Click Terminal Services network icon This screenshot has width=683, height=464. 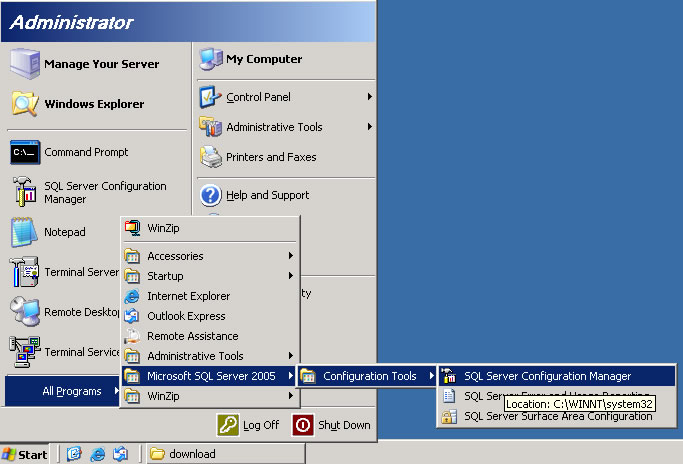tap(24, 352)
